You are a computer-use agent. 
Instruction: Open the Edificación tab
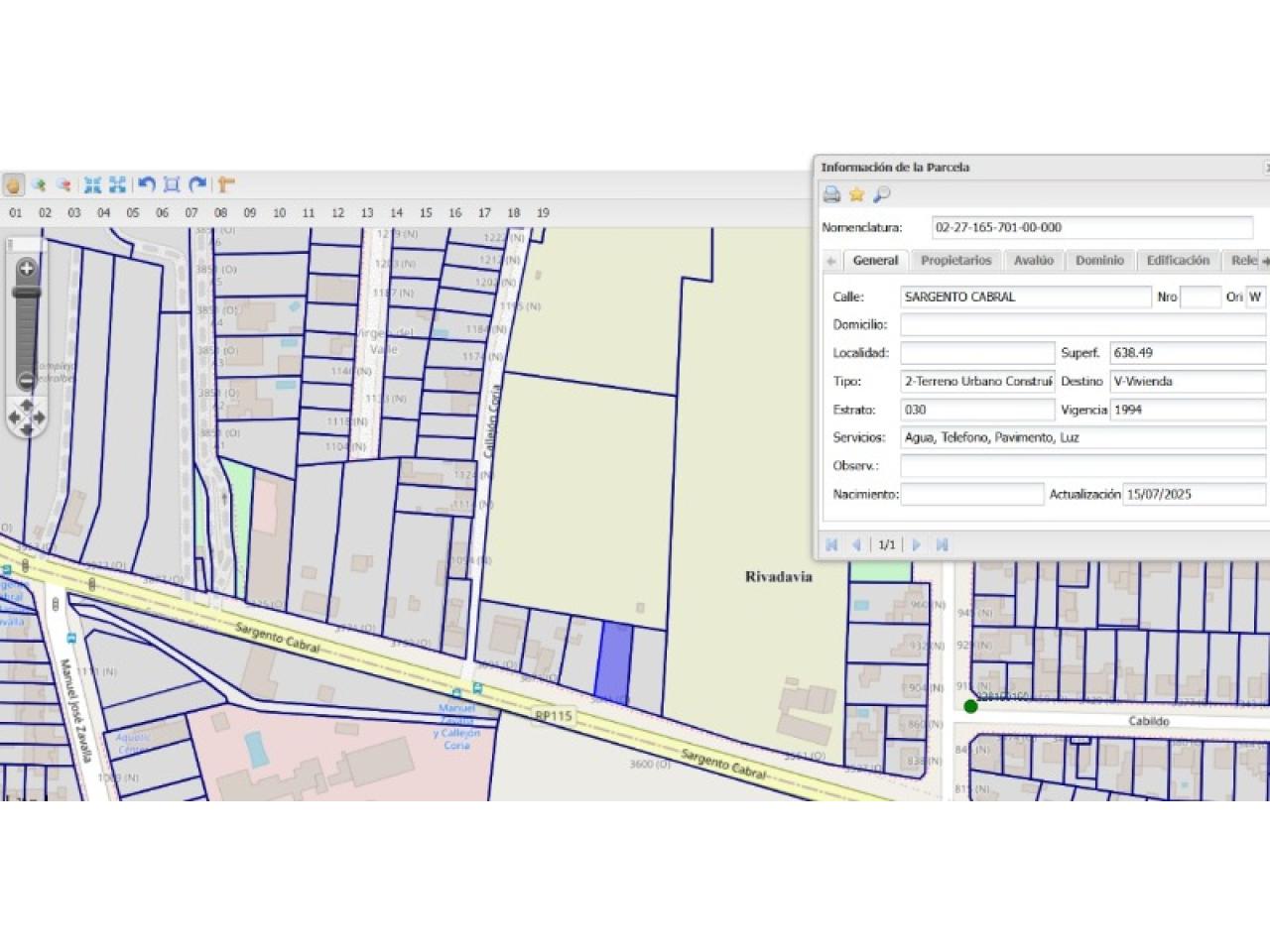pyautogui.click(x=1178, y=261)
